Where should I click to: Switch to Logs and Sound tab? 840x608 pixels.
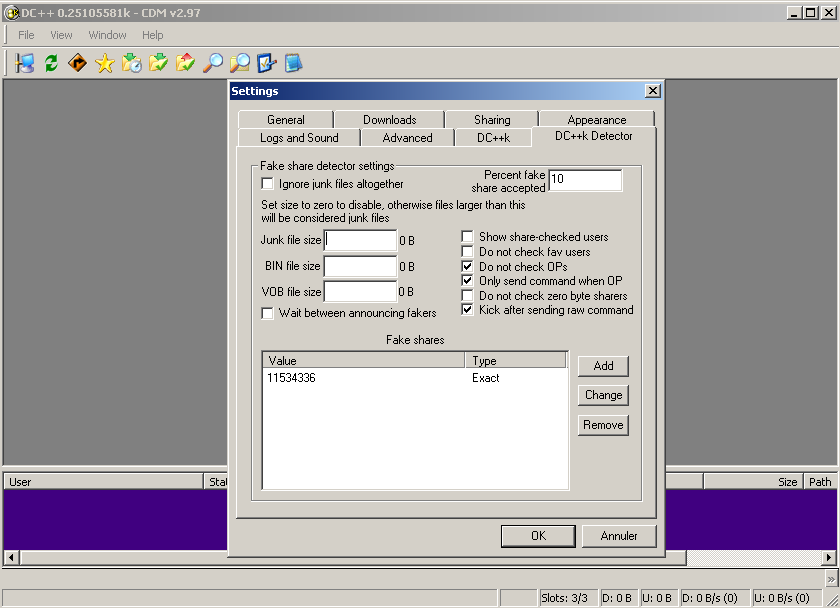pyautogui.click(x=299, y=138)
